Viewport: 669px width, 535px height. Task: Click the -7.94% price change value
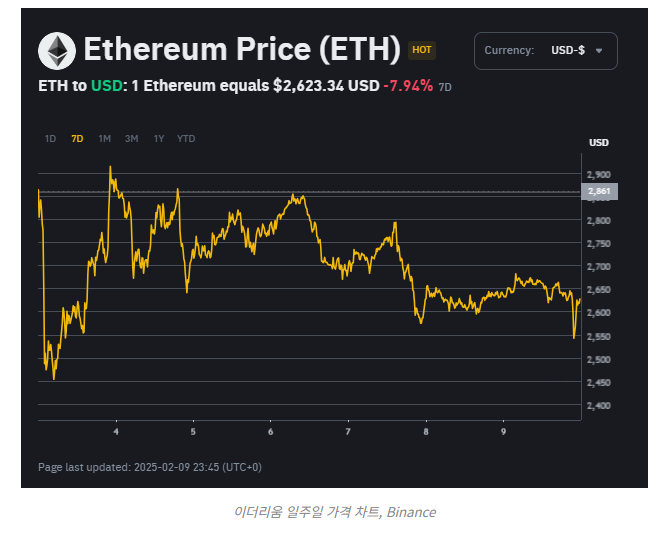click(408, 86)
